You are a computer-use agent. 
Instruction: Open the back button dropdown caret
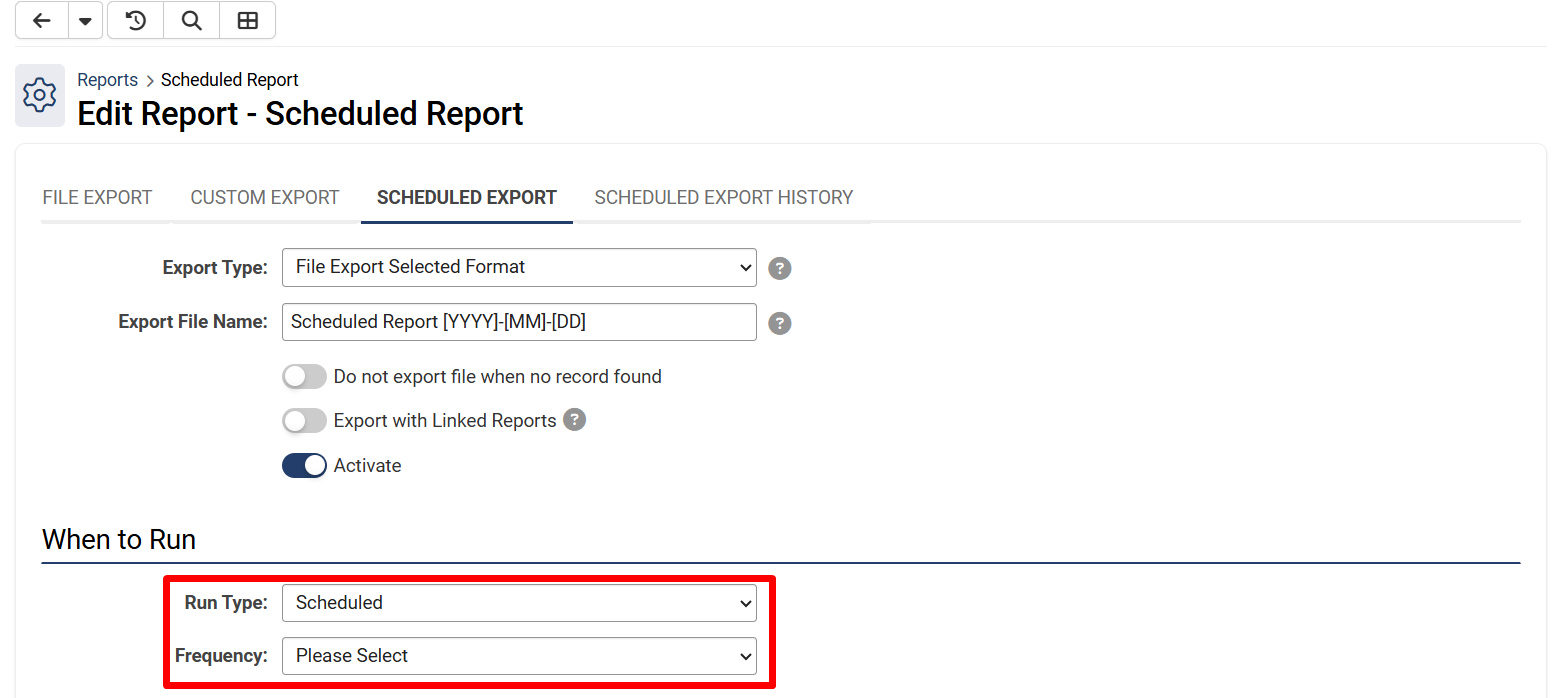[86, 21]
